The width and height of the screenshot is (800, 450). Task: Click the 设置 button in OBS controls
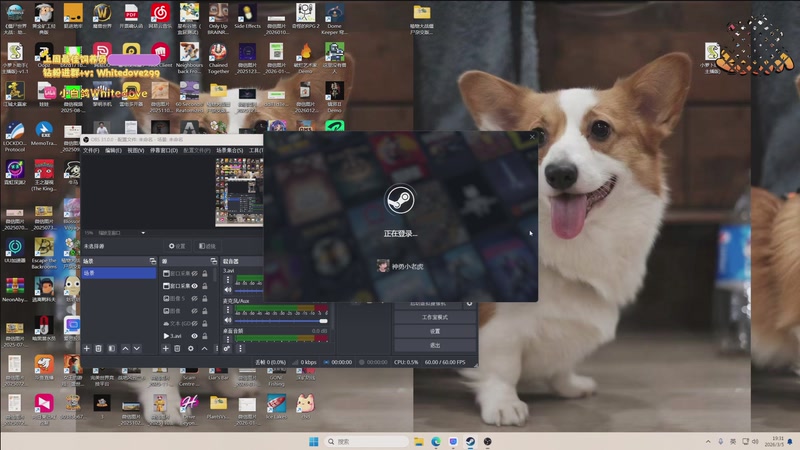[435, 331]
